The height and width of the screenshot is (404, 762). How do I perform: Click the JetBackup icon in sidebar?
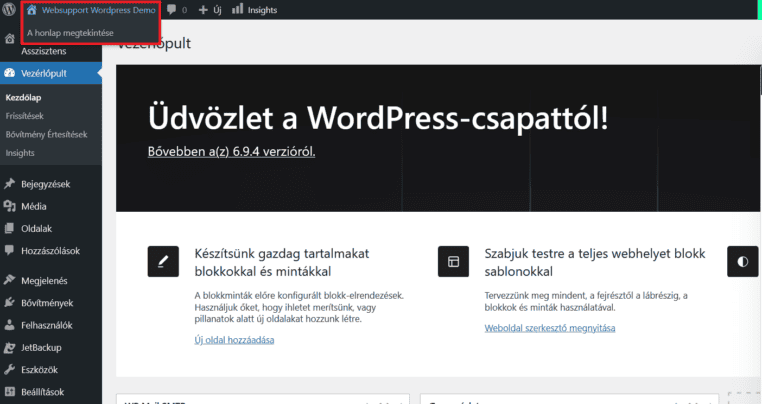pos(10,347)
